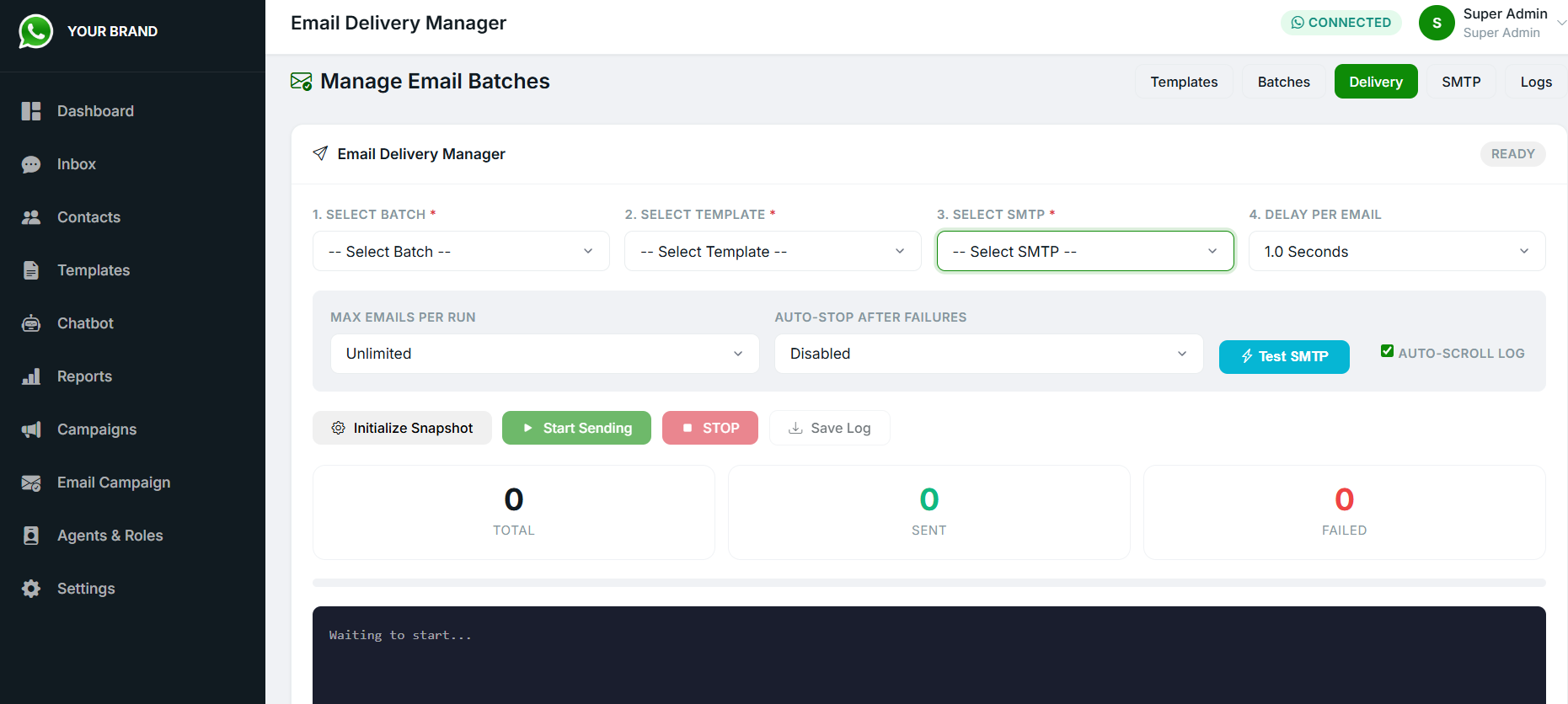
Task: Open the Auto-Stop After Failures dropdown
Action: point(989,354)
